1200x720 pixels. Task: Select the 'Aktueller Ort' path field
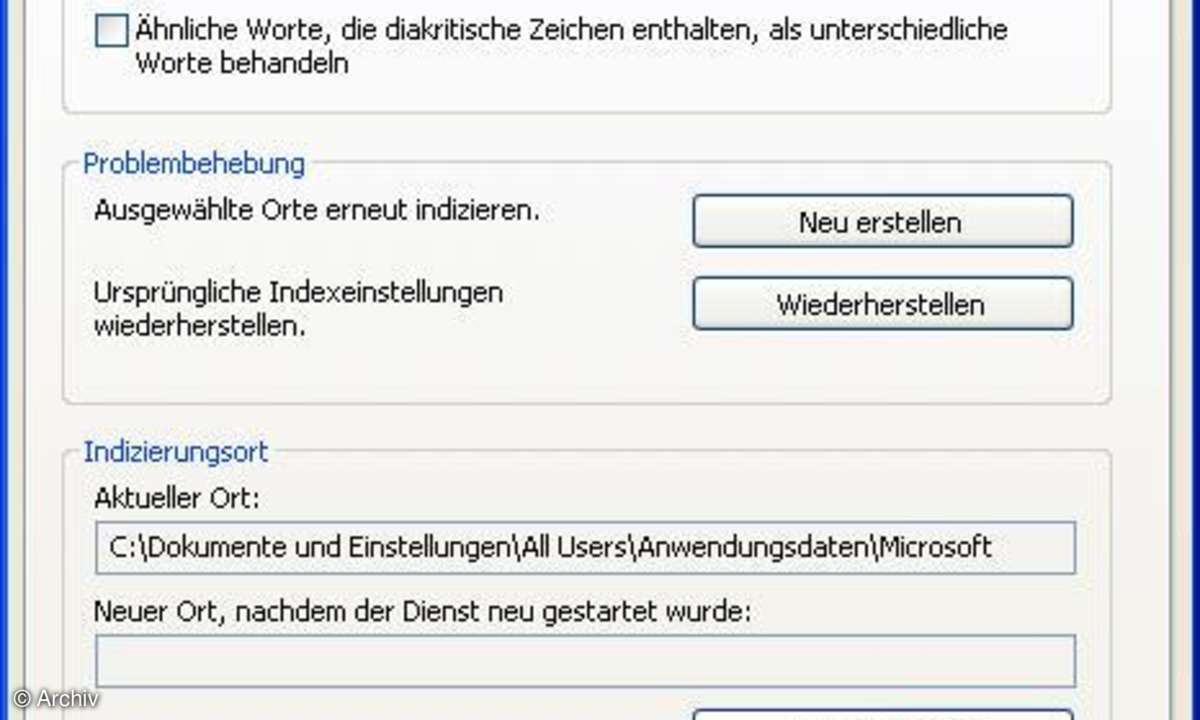tap(585, 547)
